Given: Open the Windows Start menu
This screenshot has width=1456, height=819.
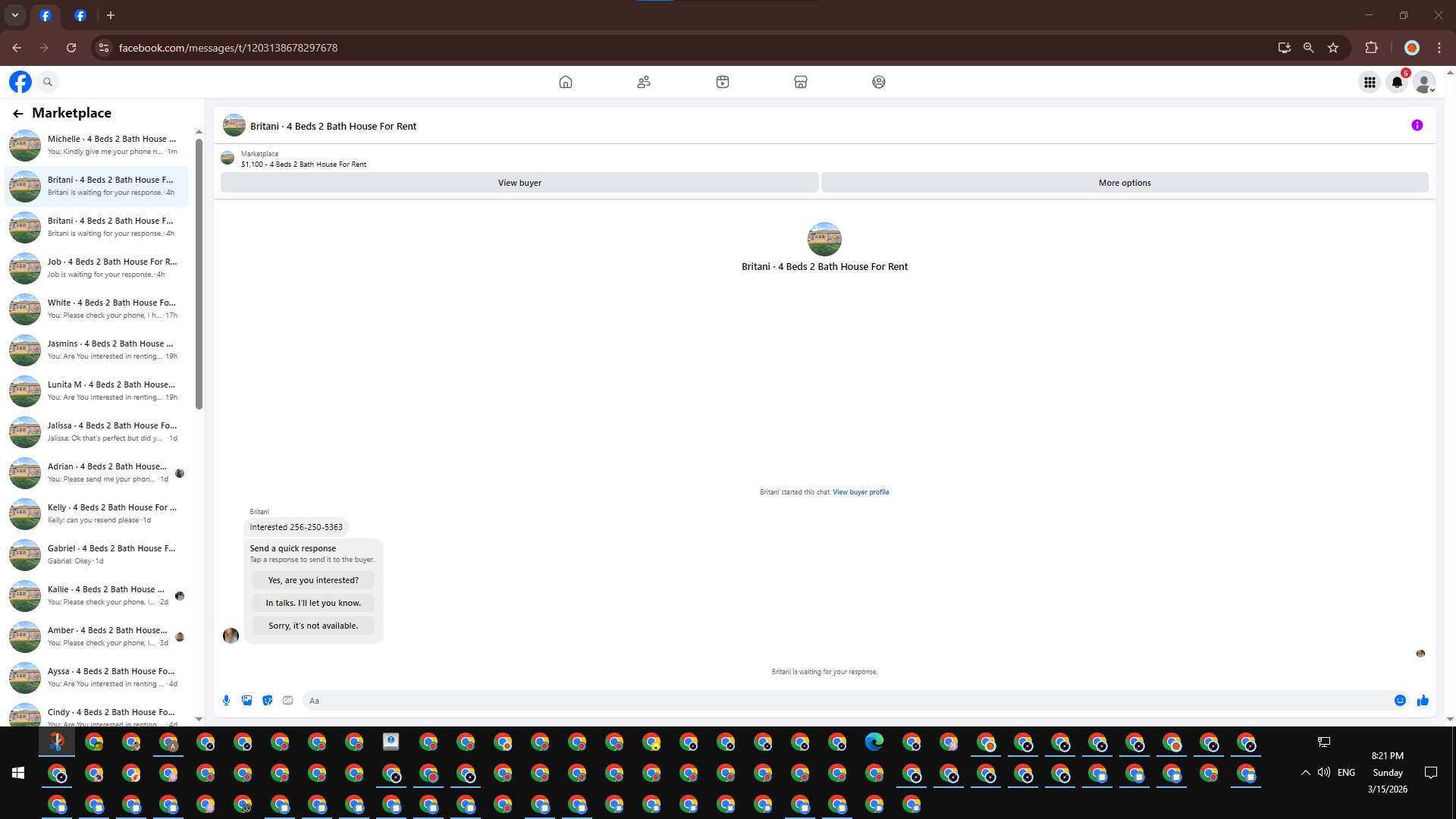Looking at the screenshot, I should pyautogui.click(x=18, y=773).
